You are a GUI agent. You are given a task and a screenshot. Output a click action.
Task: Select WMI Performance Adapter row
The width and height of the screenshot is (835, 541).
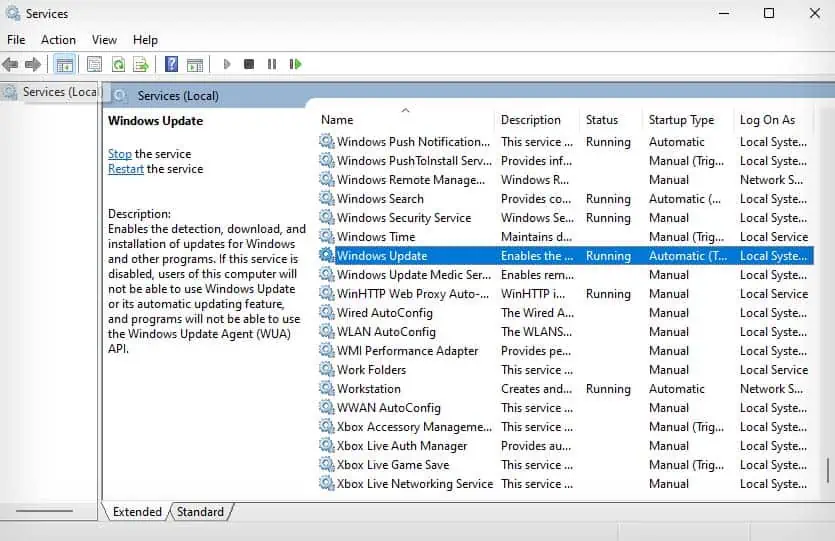566,351
